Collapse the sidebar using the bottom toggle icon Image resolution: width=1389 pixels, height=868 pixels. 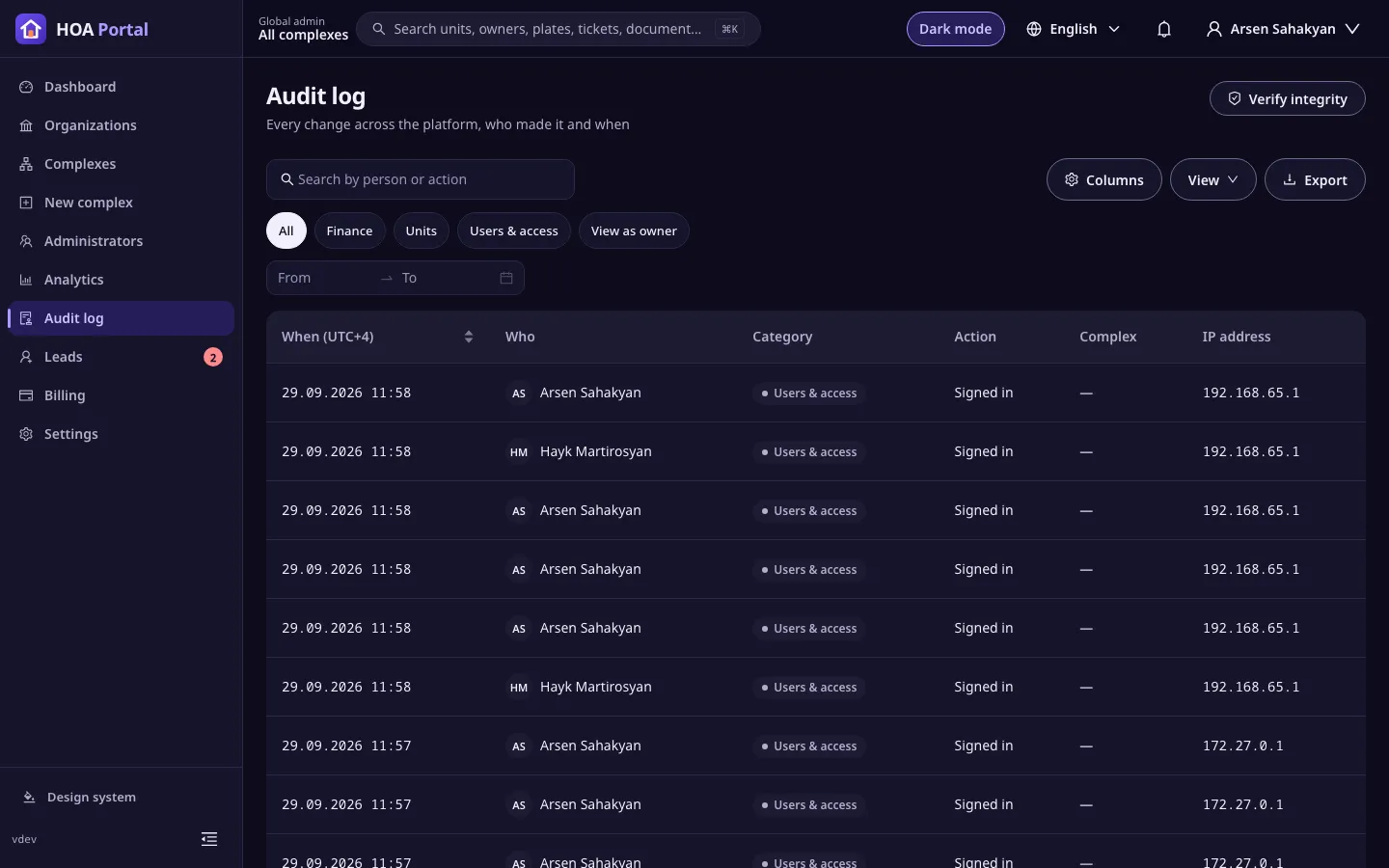209,839
